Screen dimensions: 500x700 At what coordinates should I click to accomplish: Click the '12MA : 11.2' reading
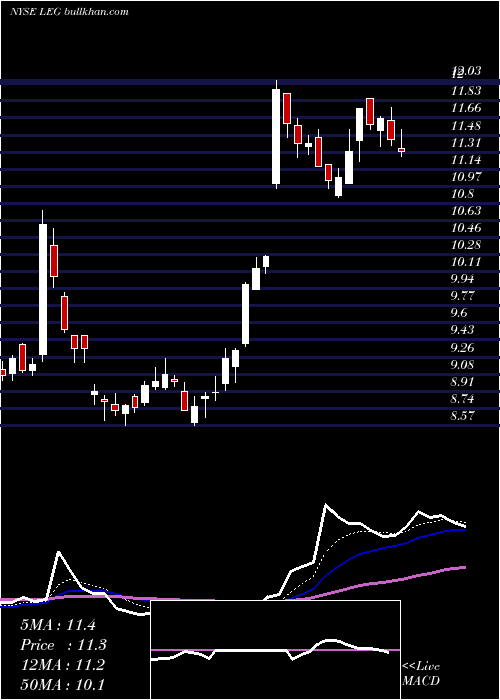click(x=63, y=665)
